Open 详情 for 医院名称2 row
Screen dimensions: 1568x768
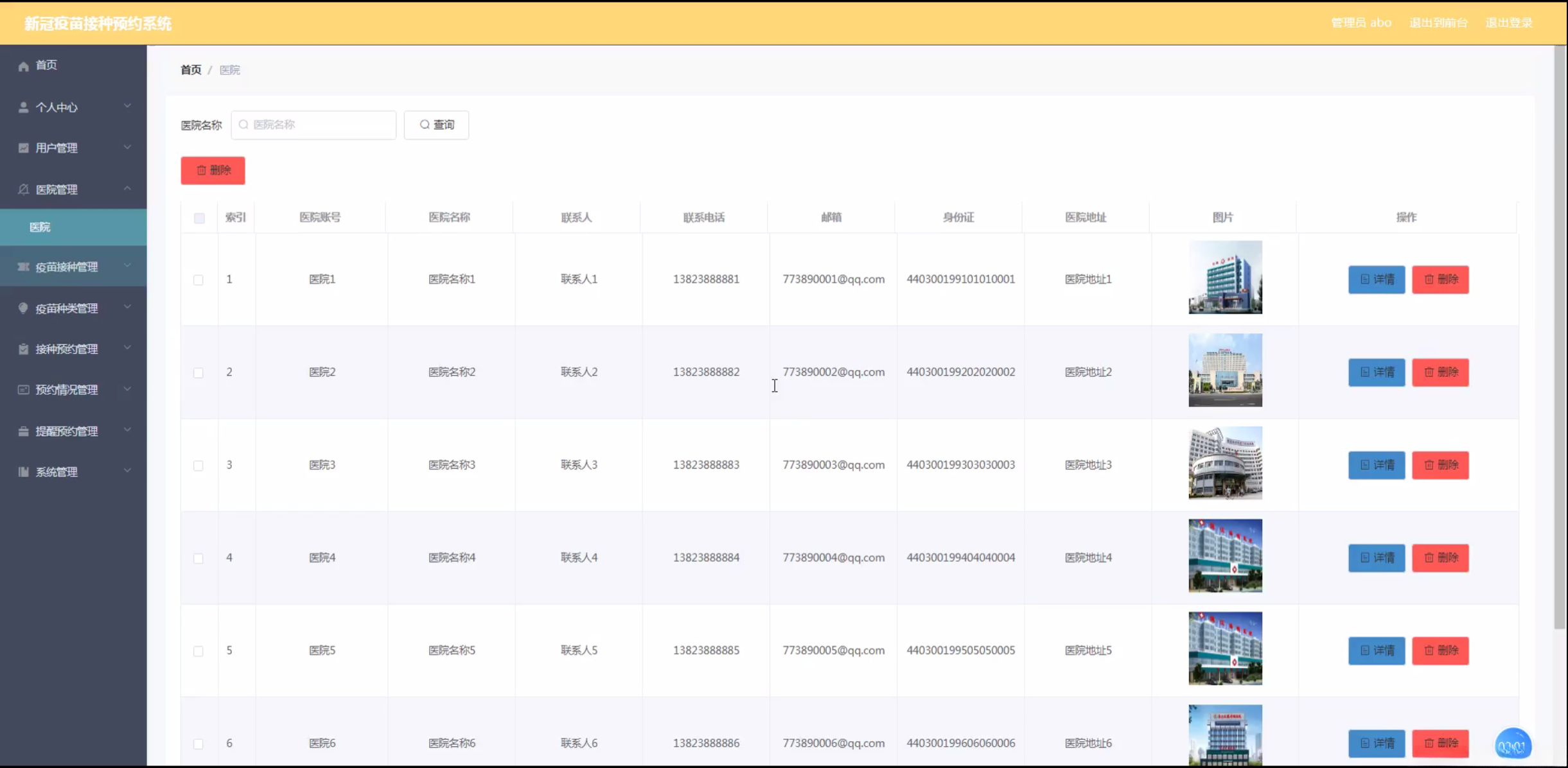point(1376,372)
